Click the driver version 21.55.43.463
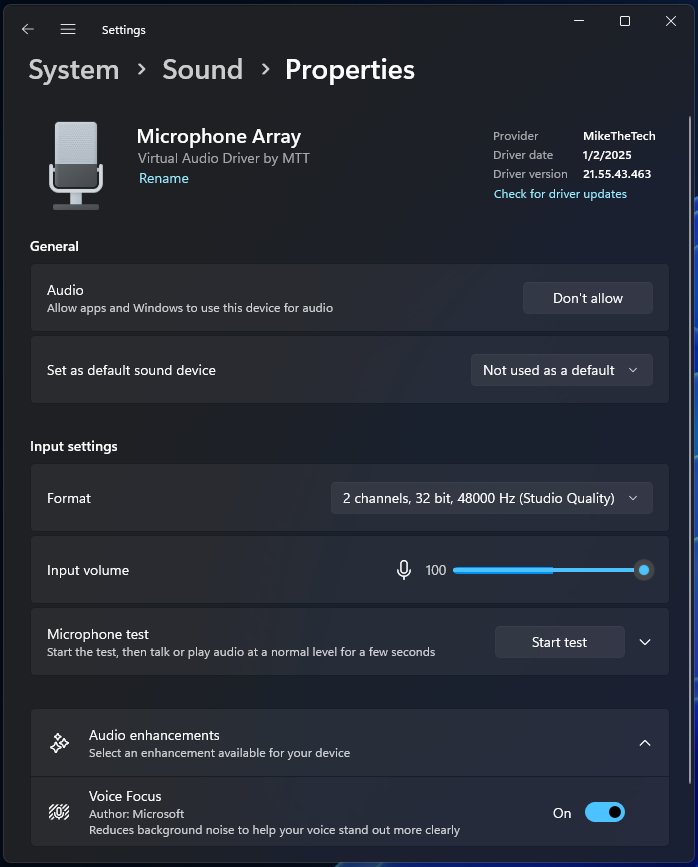Screen dimensions: 698x867 click(x=617, y=174)
